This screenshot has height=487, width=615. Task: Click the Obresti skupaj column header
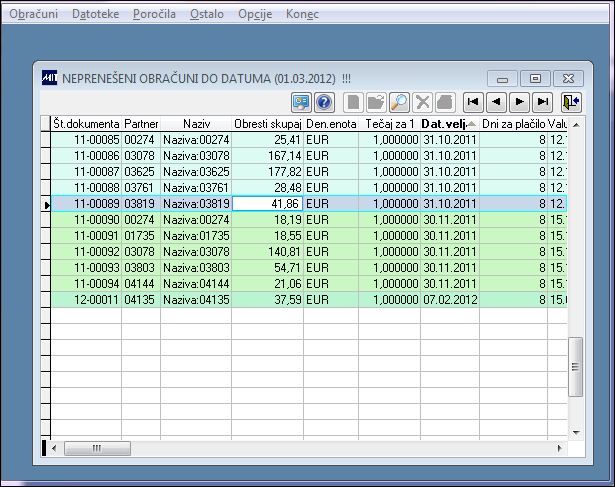coord(267,124)
